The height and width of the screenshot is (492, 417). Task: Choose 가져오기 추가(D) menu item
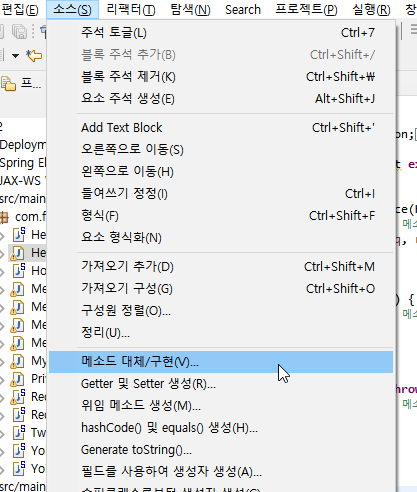(221, 267)
